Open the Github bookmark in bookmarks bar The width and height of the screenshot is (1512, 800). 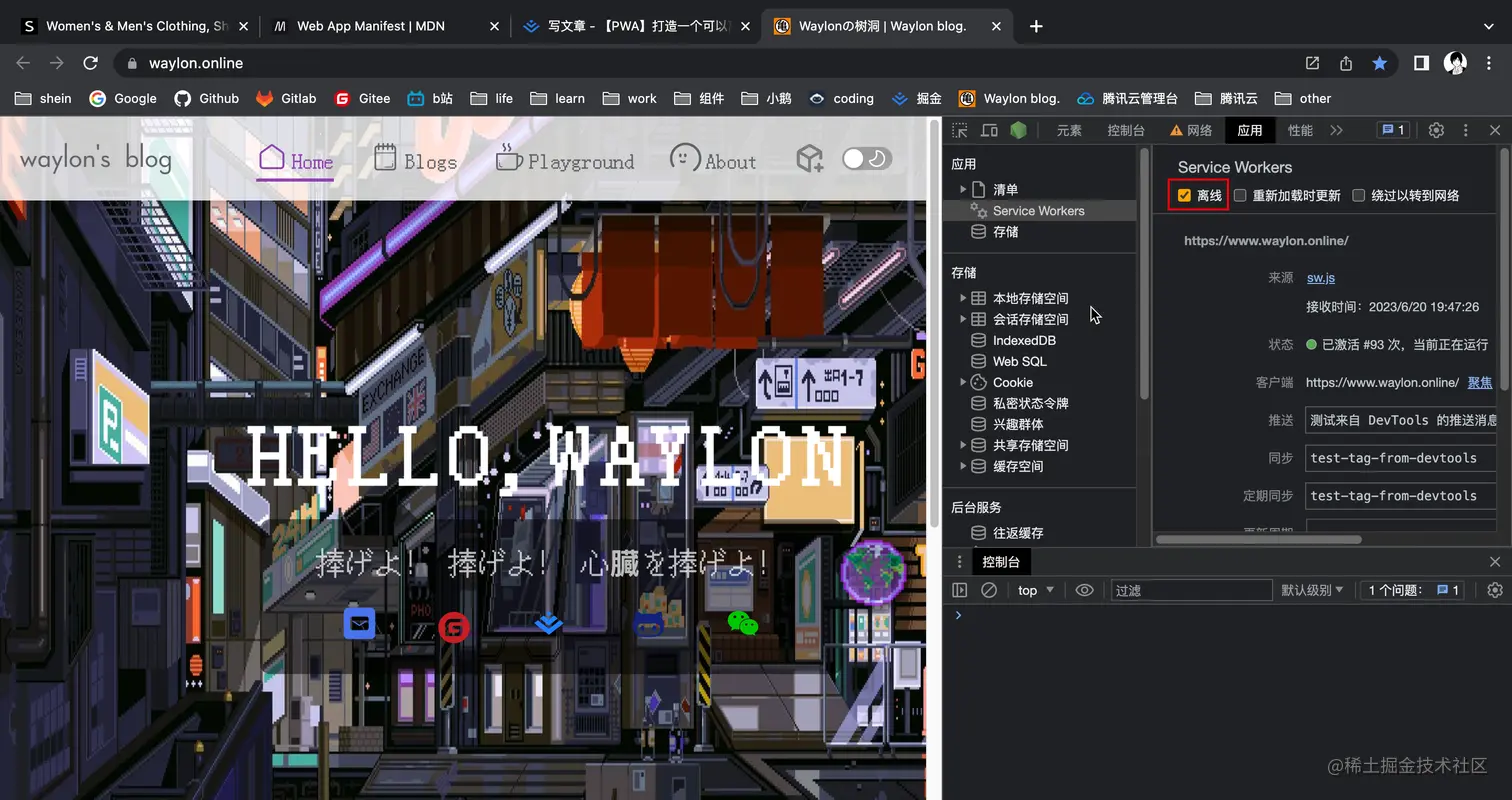pos(207,98)
